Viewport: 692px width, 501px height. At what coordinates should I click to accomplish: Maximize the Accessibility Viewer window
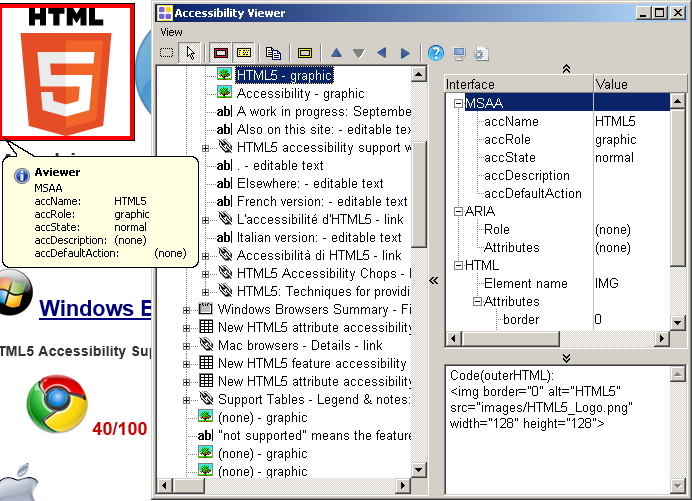click(660, 13)
